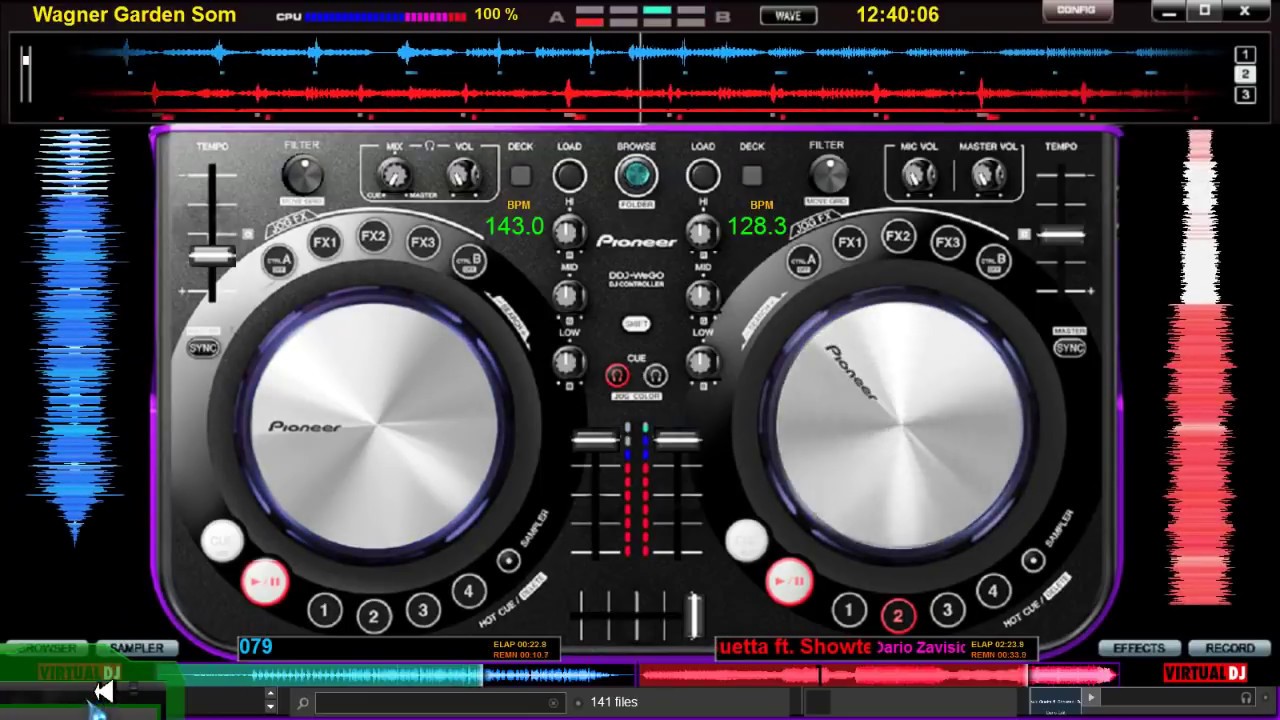
Task: Toggle left headphone CUE button
Action: [617, 376]
